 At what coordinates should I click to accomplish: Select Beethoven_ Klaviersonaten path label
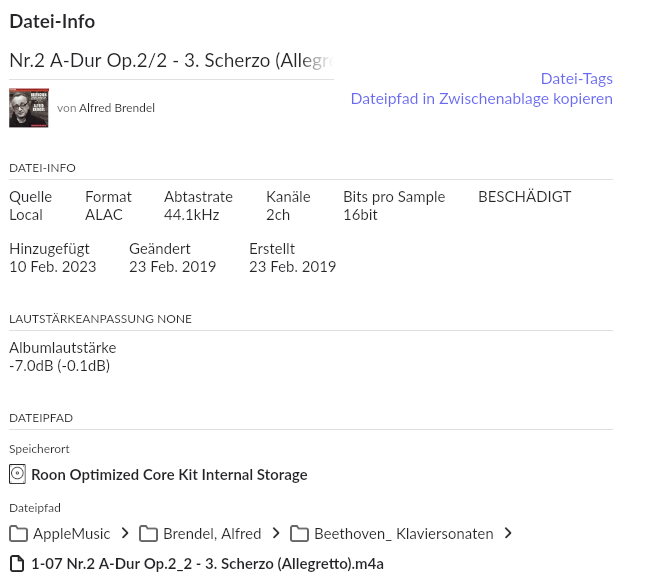pos(404,534)
